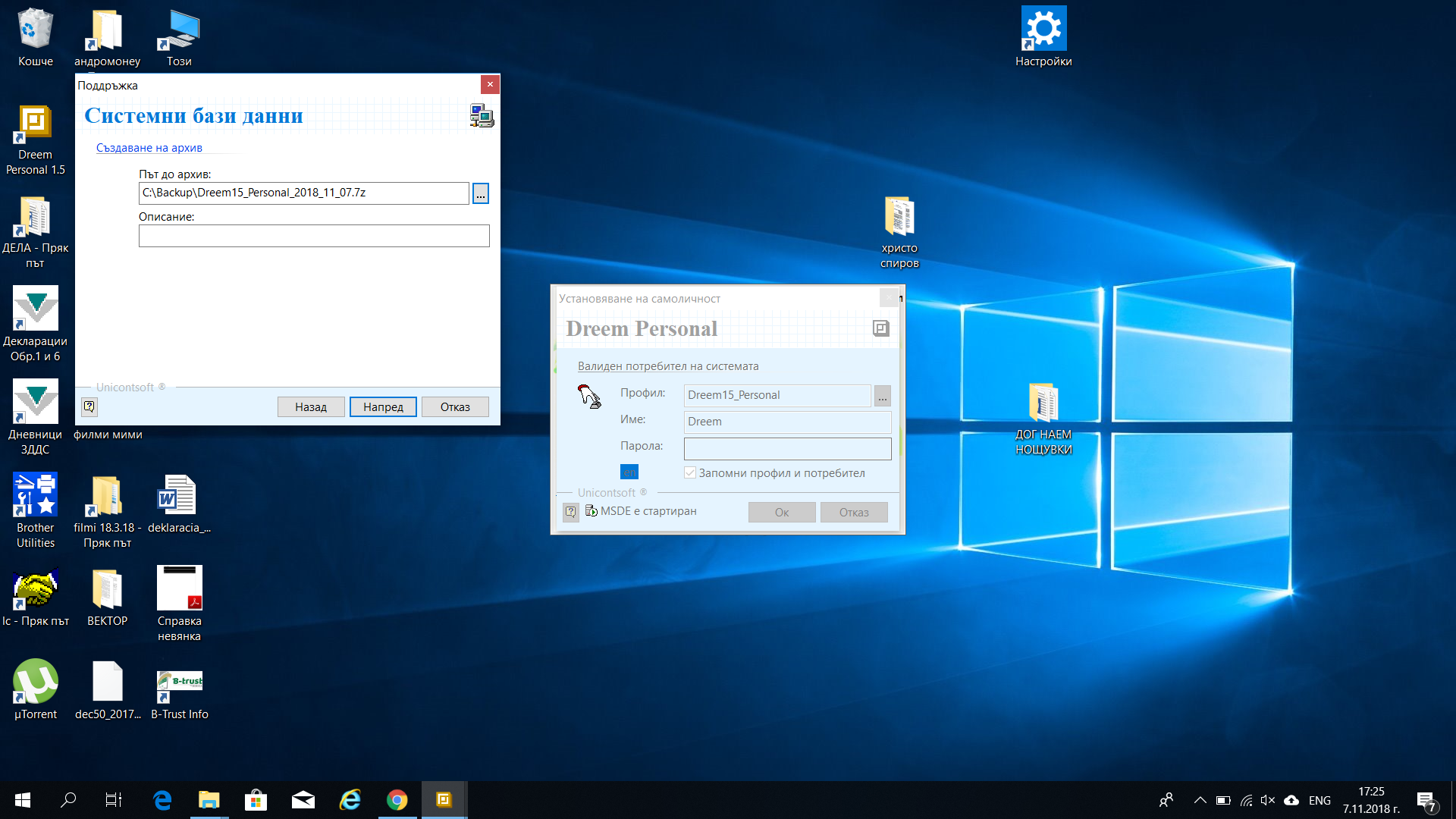Click the battery tray icon
This screenshot has height=819, width=1456.
pyautogui.click(x=1223, y=800)
